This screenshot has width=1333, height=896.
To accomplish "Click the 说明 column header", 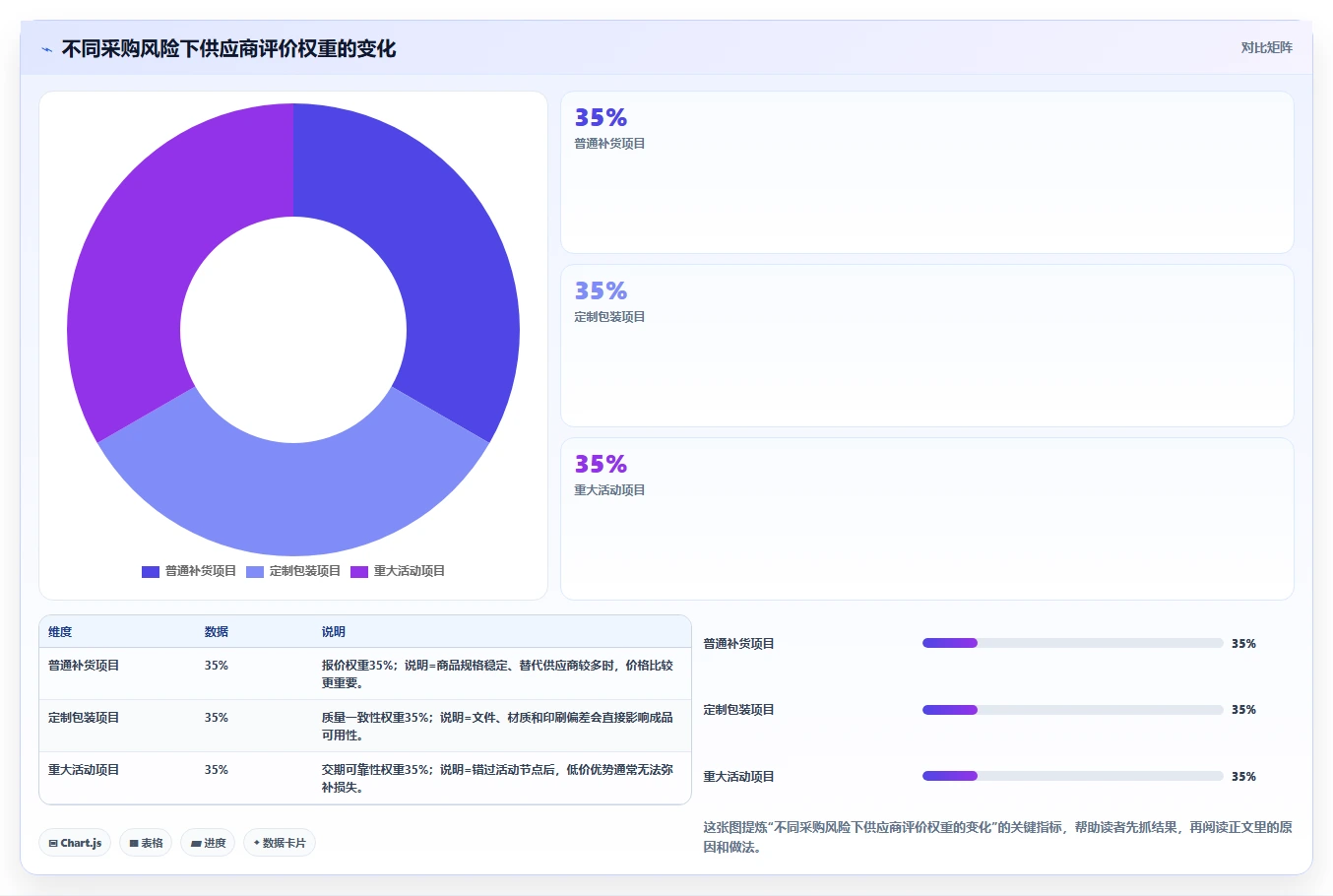I will pyautogui.click(x=333, y=632).
